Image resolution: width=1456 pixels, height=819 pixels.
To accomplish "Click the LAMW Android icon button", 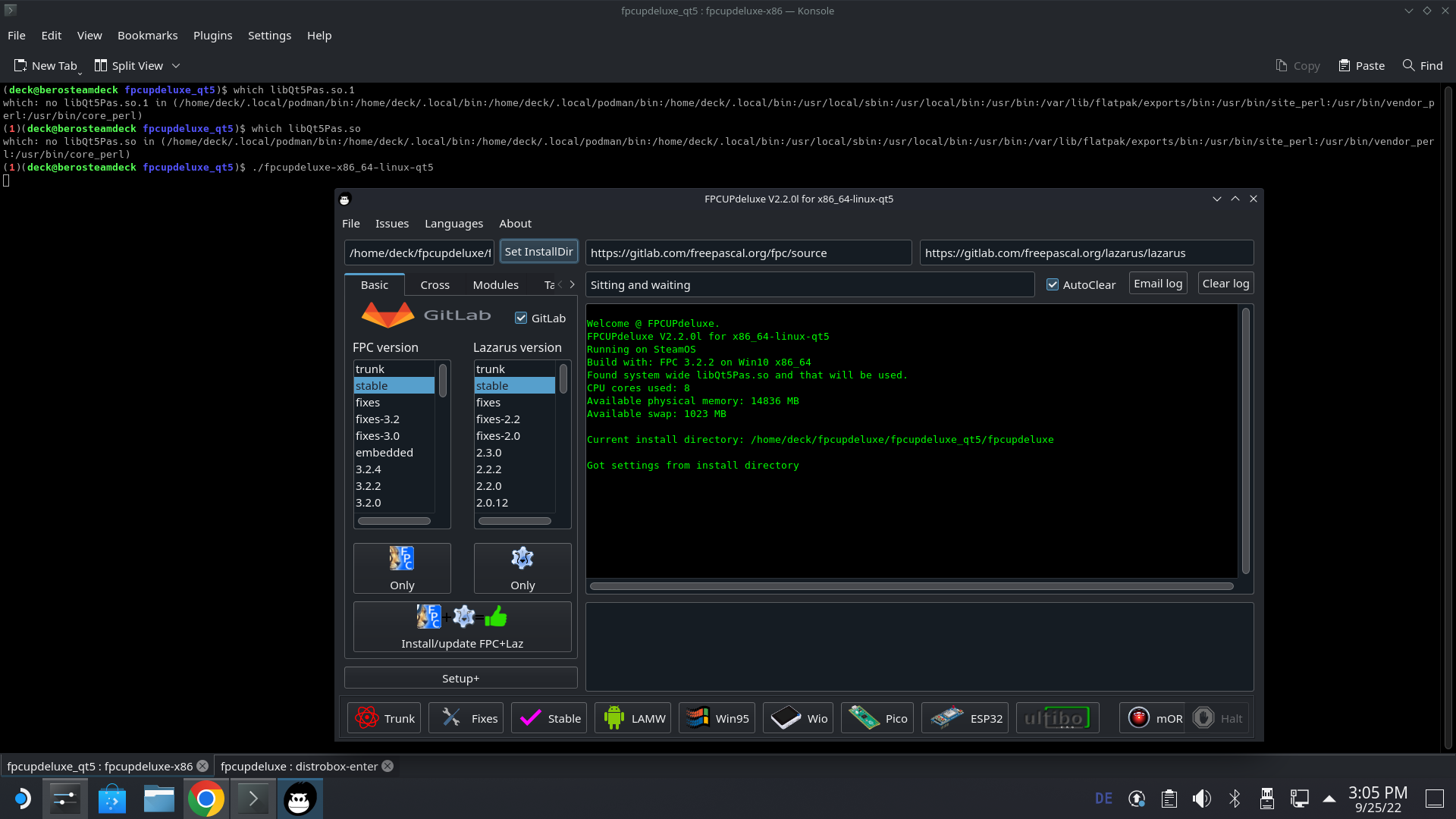I will click(632, 718).
